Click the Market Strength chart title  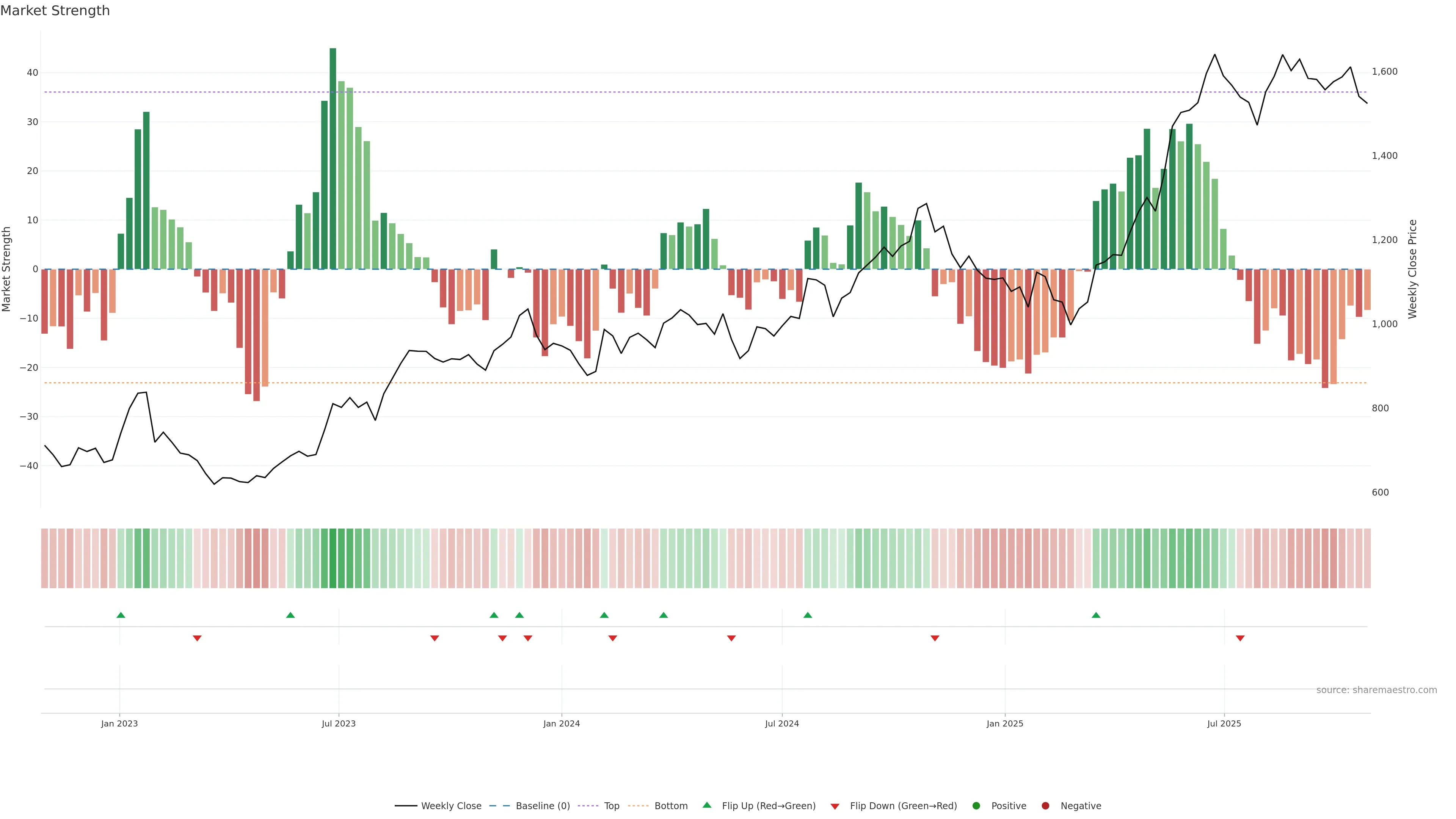(x=55, y=11)
